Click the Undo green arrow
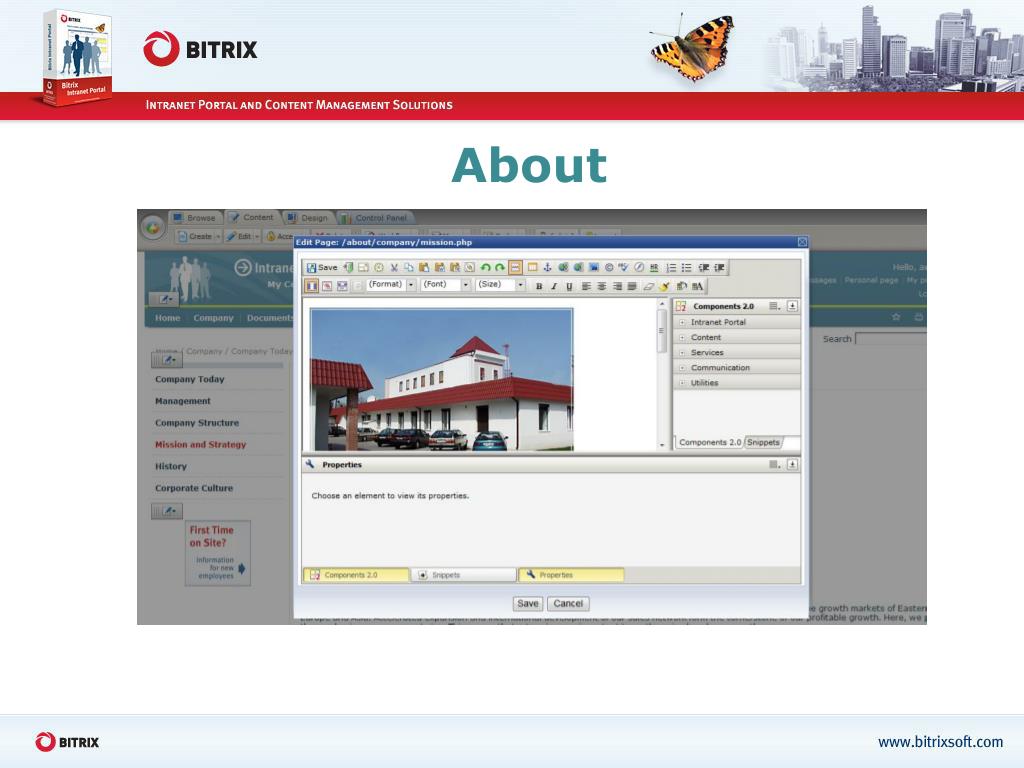The width and height of the screenshot is (1024, 768). [x=485, y=268]
